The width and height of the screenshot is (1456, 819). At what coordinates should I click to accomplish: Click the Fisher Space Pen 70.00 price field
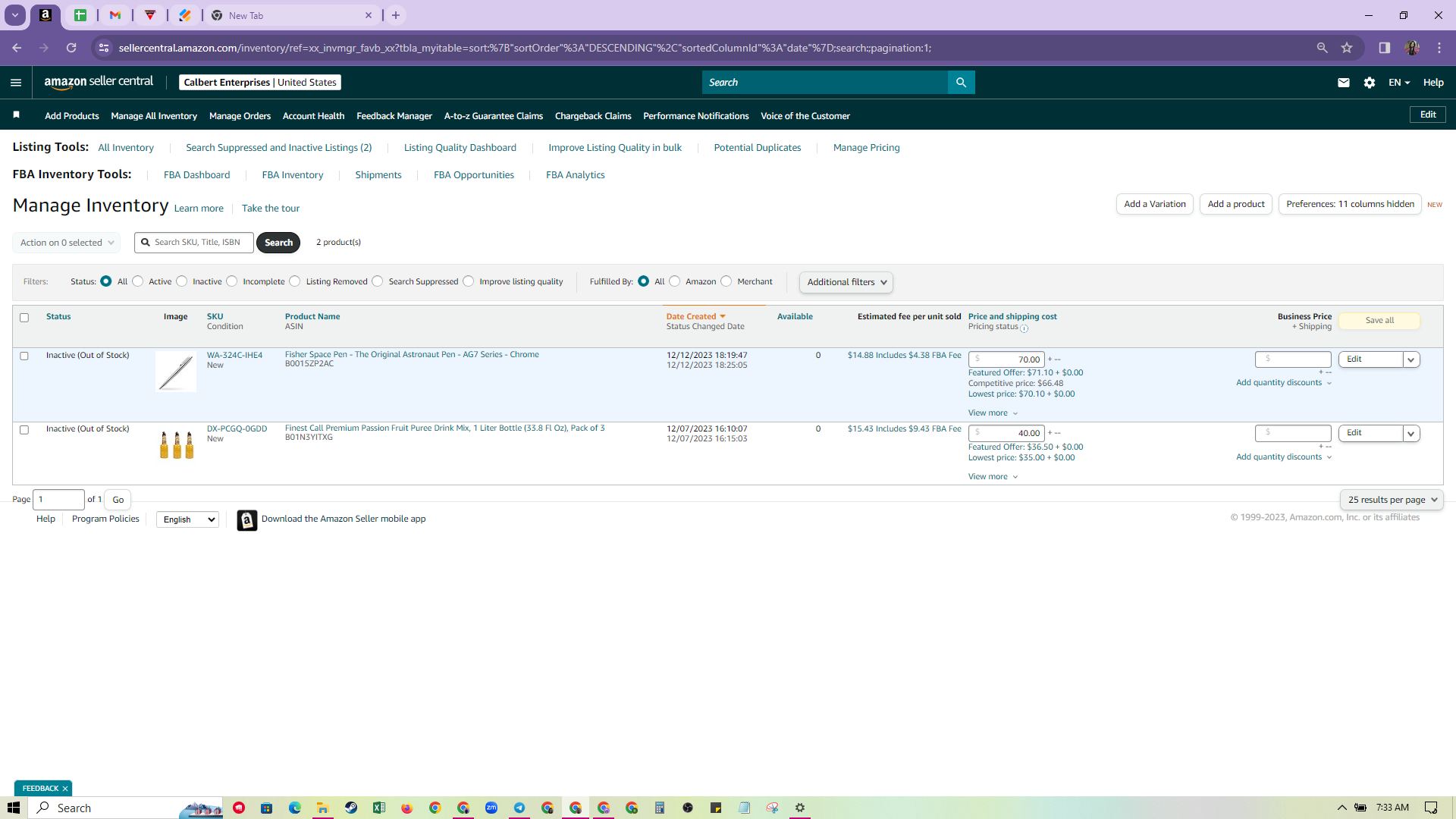pyautogui.click(x=1006, y=359)
